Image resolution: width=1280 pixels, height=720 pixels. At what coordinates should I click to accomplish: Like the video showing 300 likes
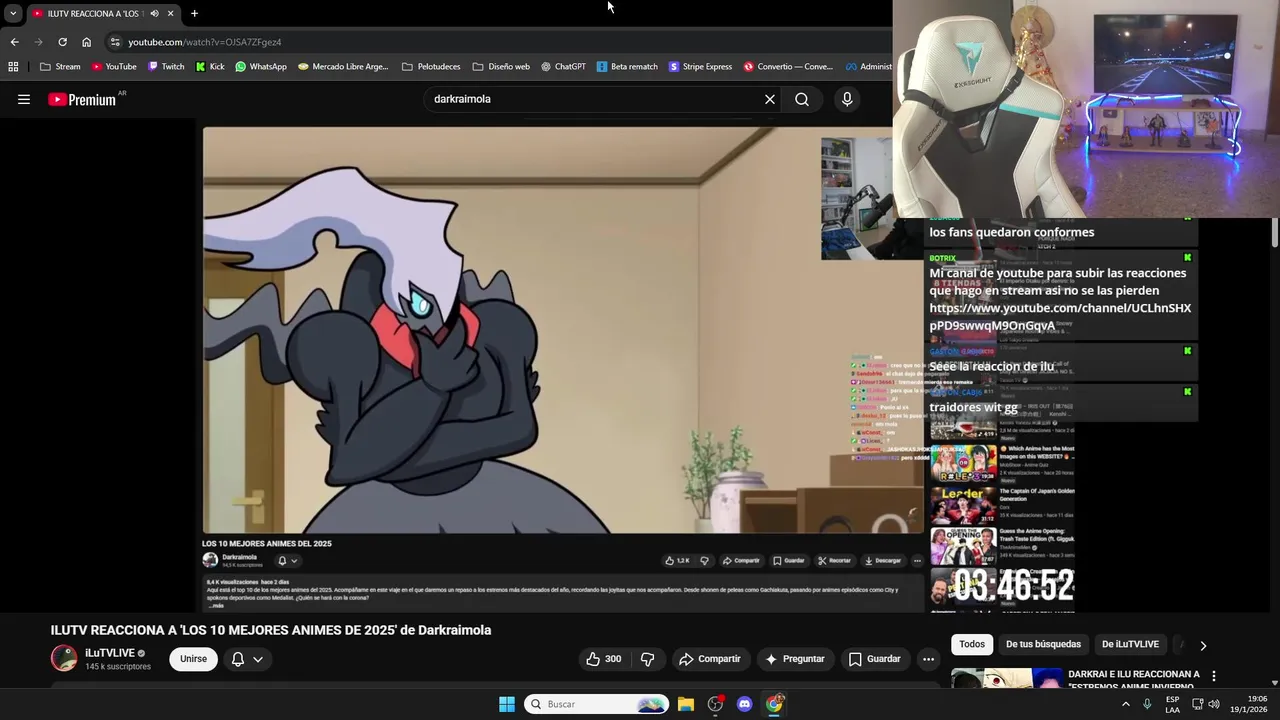603,659
